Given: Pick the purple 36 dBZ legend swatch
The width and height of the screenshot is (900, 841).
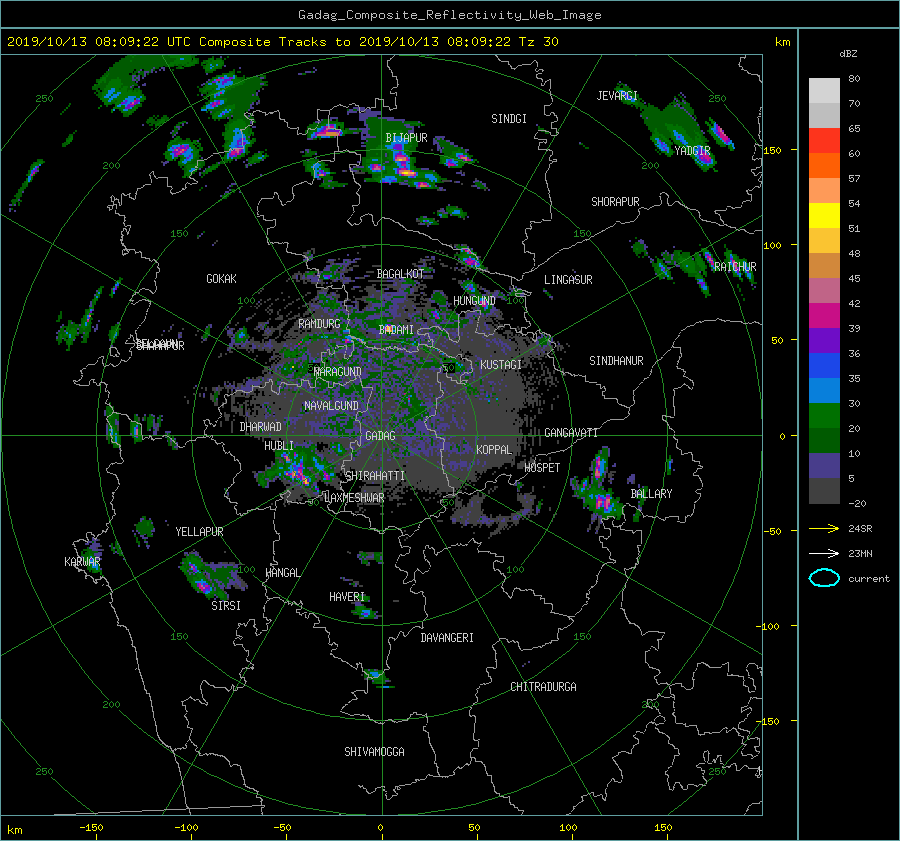Looking at the screenshot, I should 824,341.
